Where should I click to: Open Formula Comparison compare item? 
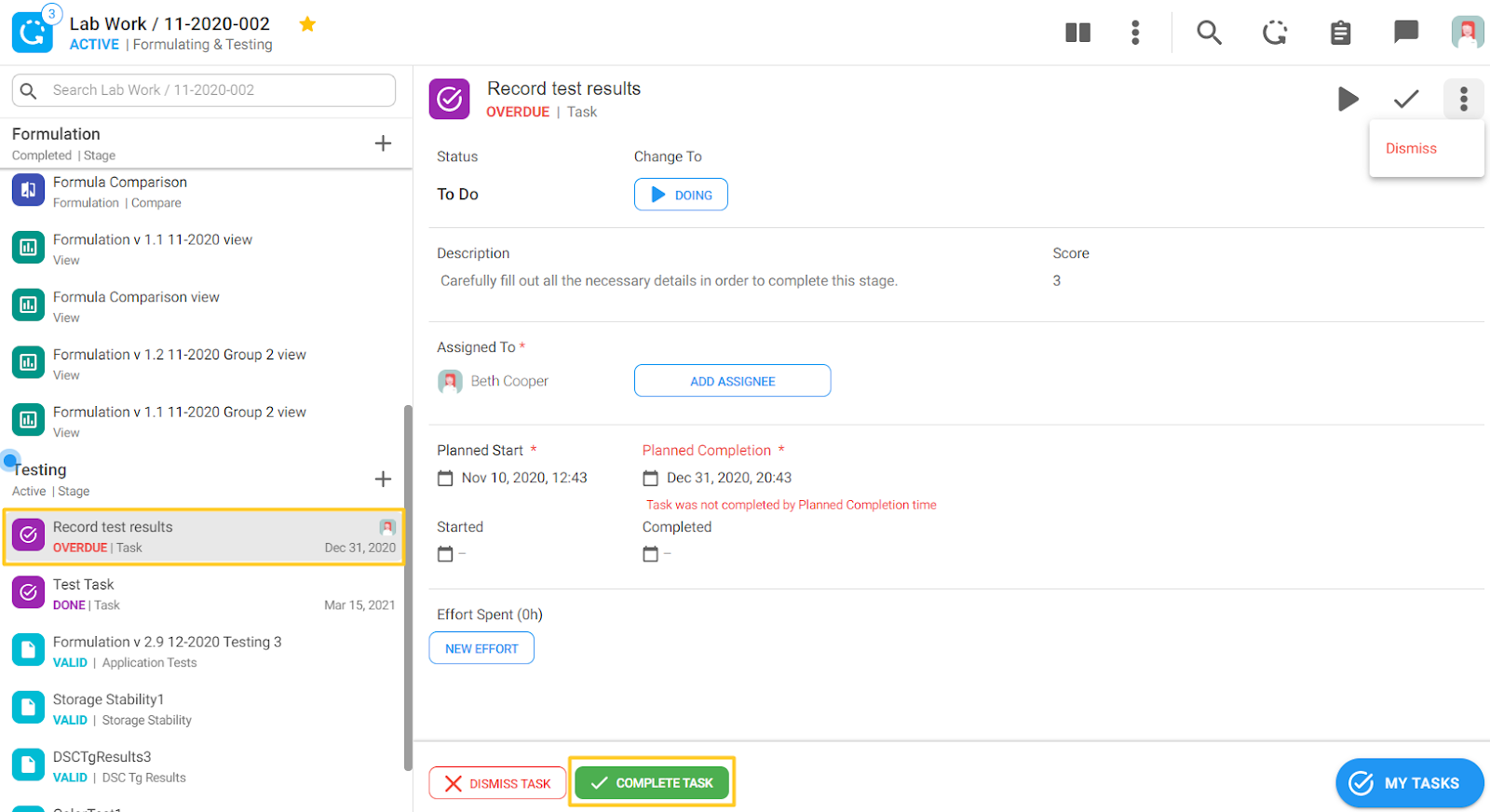205,192
